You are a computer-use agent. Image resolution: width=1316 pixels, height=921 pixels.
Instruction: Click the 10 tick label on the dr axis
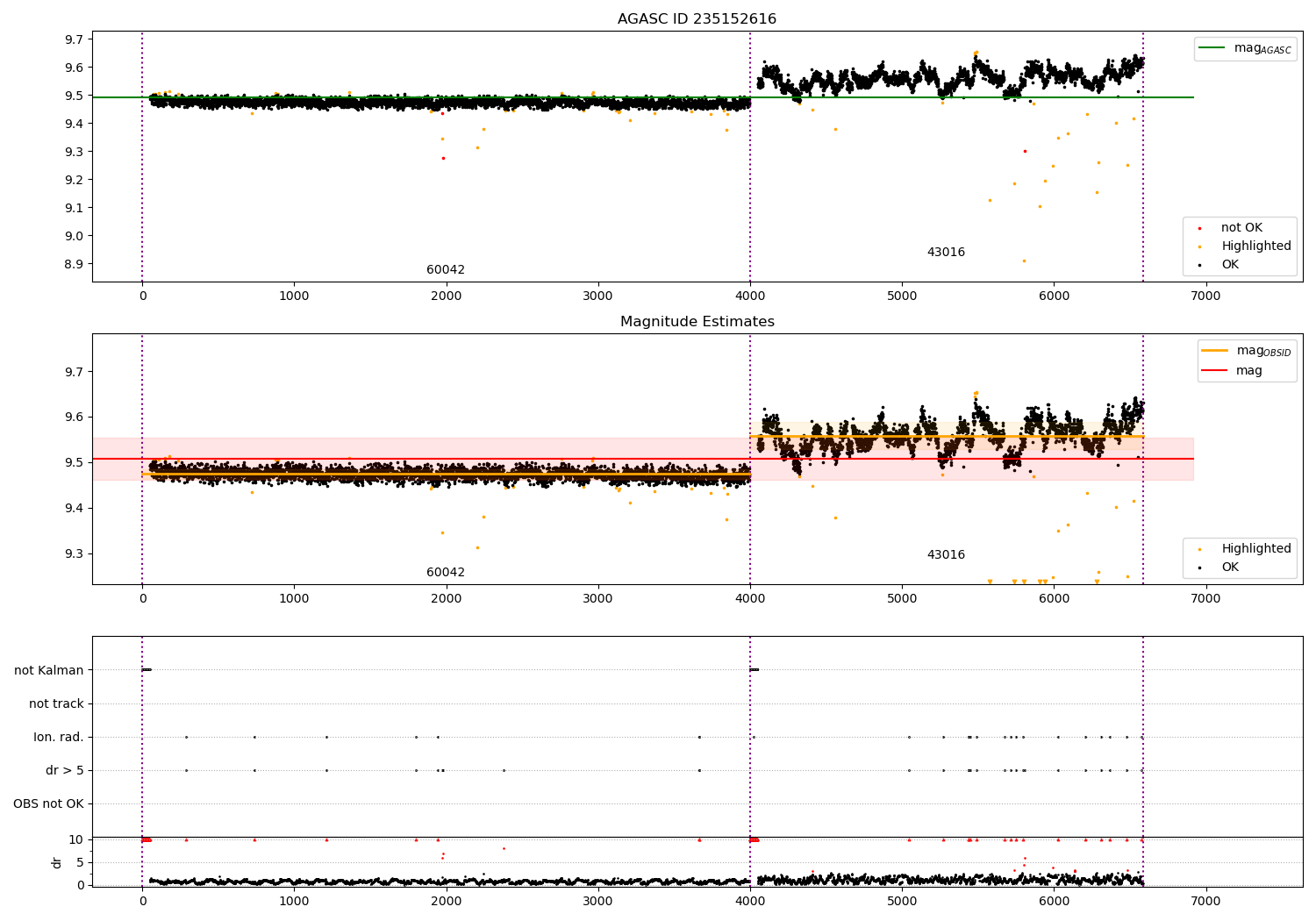pyautogui.click(x=76, y=839)
